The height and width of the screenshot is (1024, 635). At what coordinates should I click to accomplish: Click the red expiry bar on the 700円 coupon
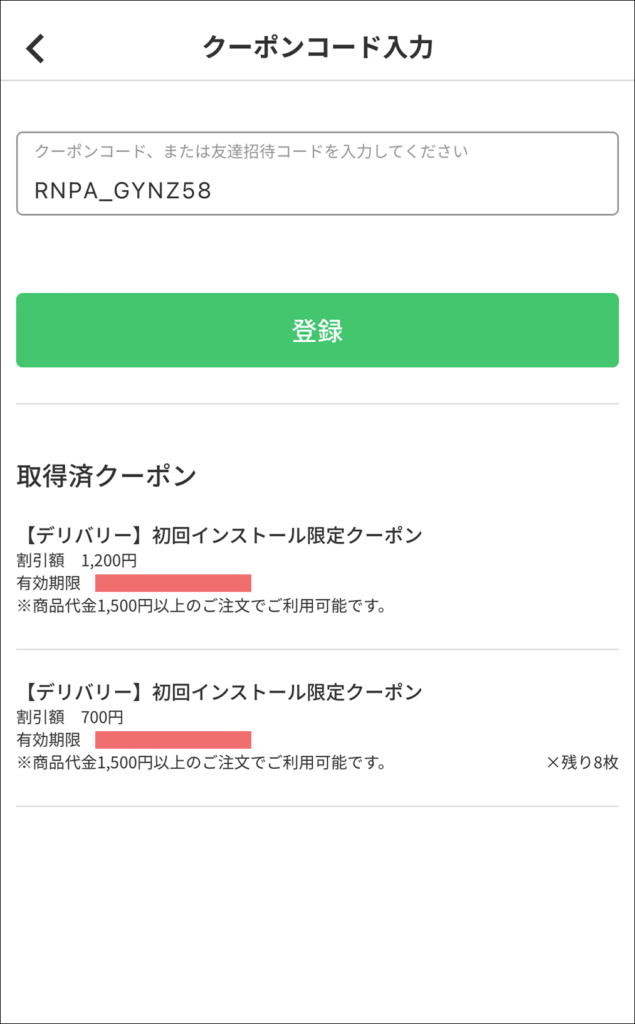tap(173, 740)
